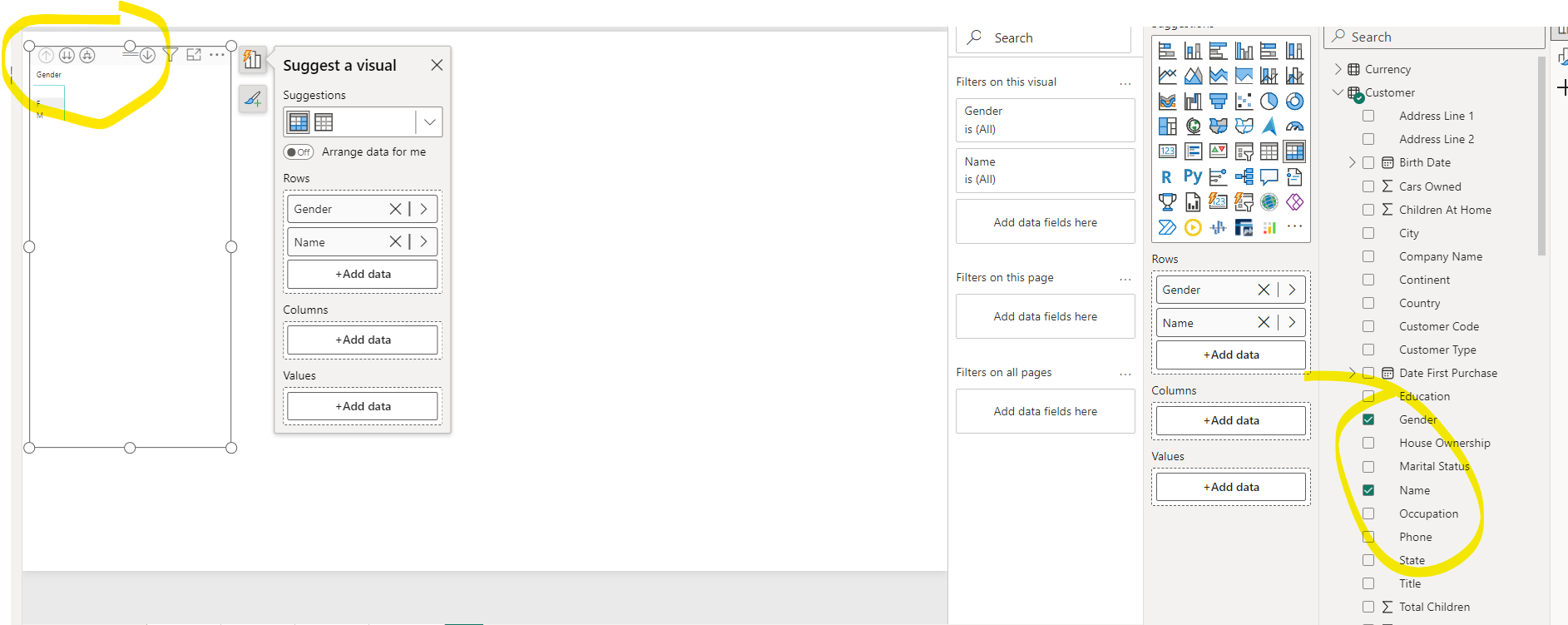Open the Gender is (All) filter card

pyautogui.click(x=1046, y=120)
